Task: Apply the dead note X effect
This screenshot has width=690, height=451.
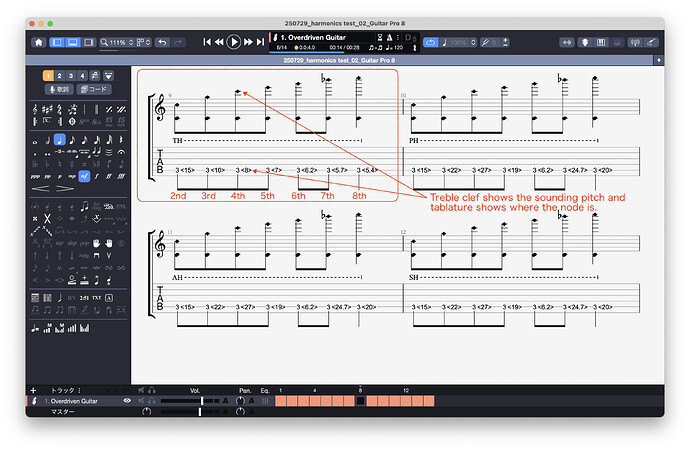Action: tap(47, 218)
